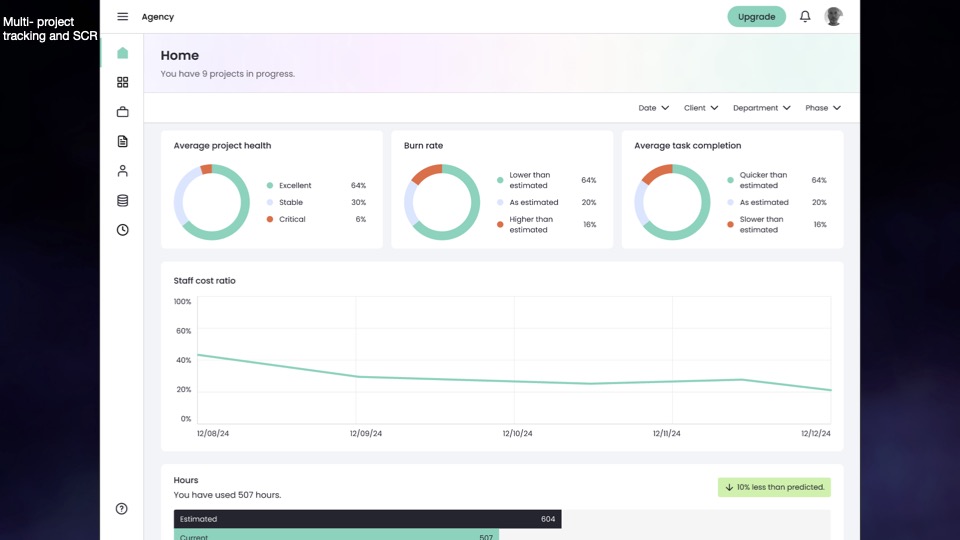This screenshot has width=960, height=540.
Task: Click the 12/10/24 axis date label
Action: 517,433
